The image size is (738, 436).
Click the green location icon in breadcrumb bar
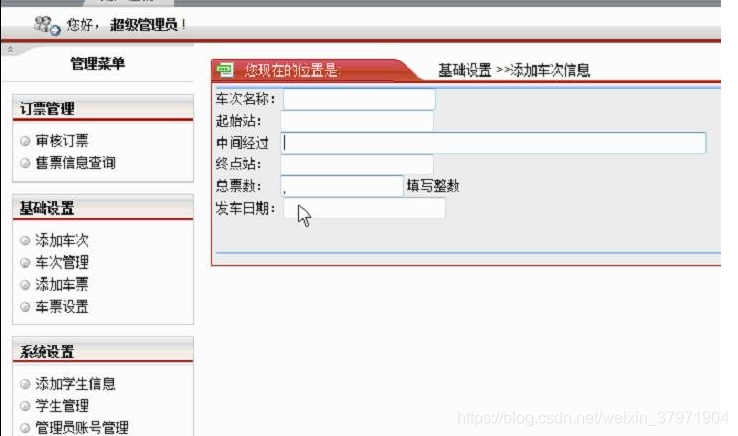225,70
